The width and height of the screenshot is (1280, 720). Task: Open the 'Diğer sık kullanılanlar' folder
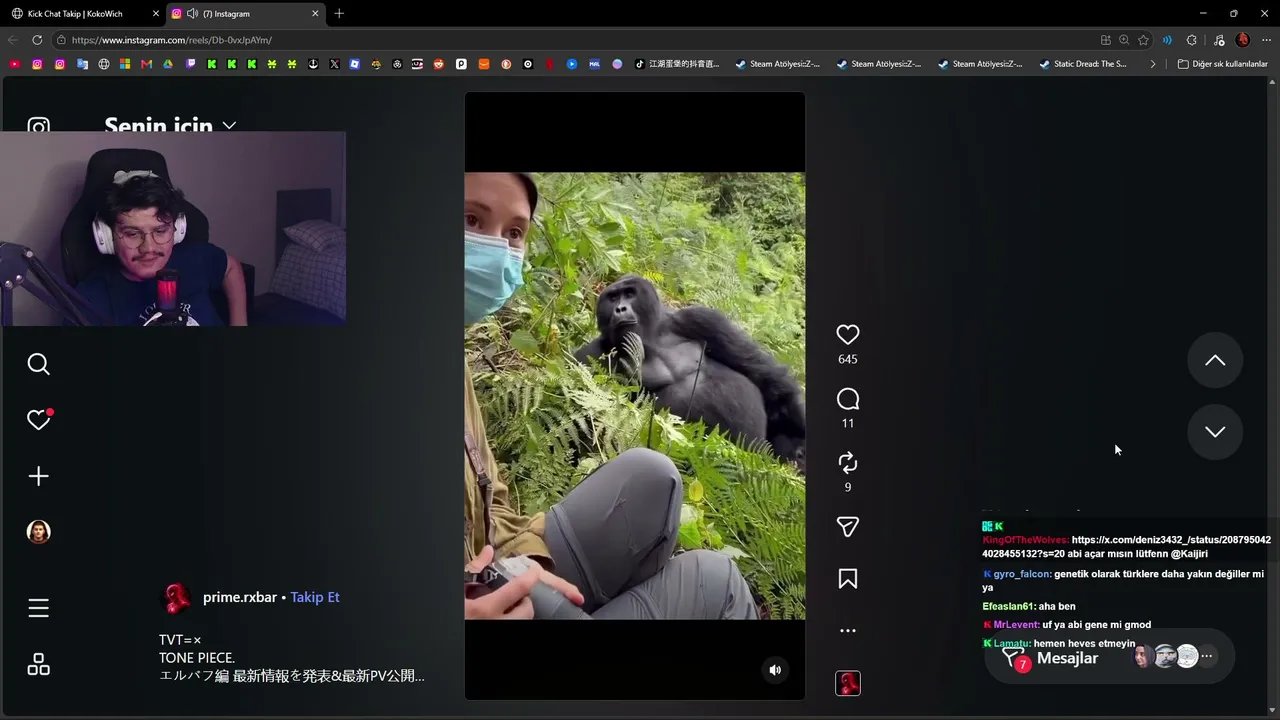(1222, 64)
